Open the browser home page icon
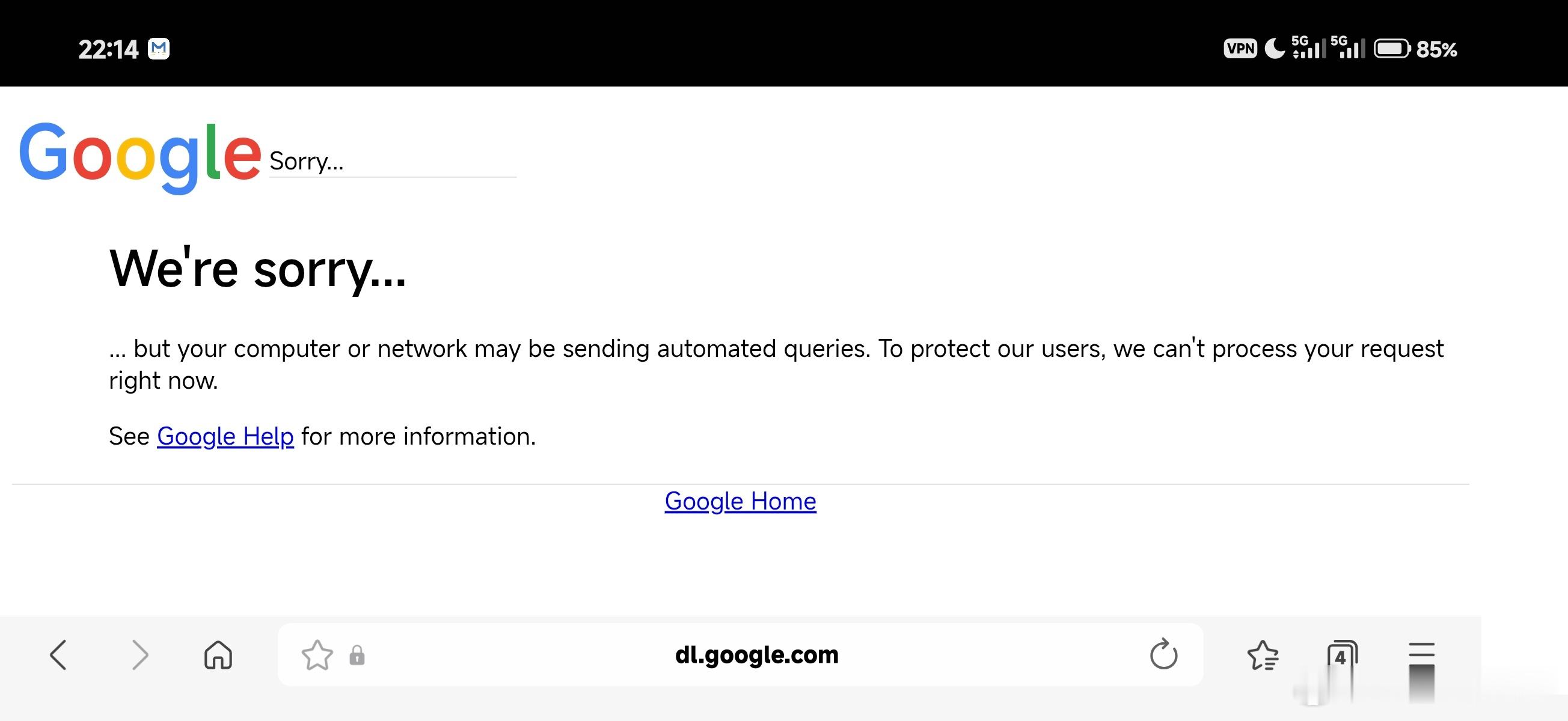This screenshot has height=721, width=1568. click(218, 655)
